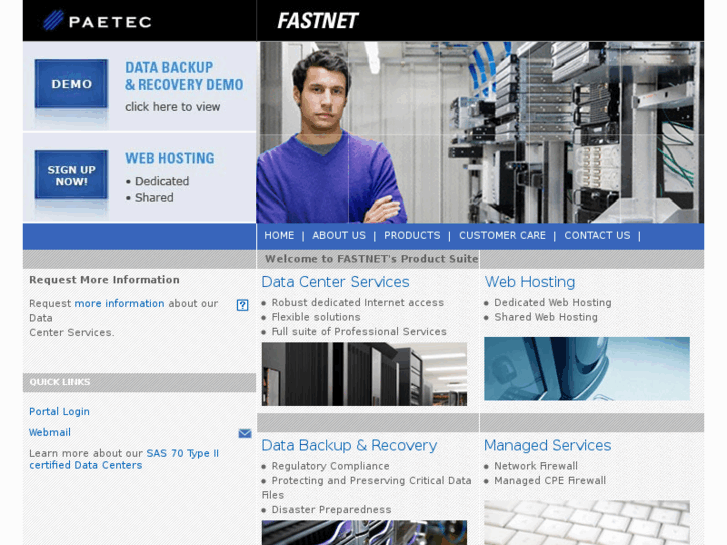The height and width of the screenshot is (545, 727).
Task: Click the QUICK LINKS header bar
Action: click(139, 382)
